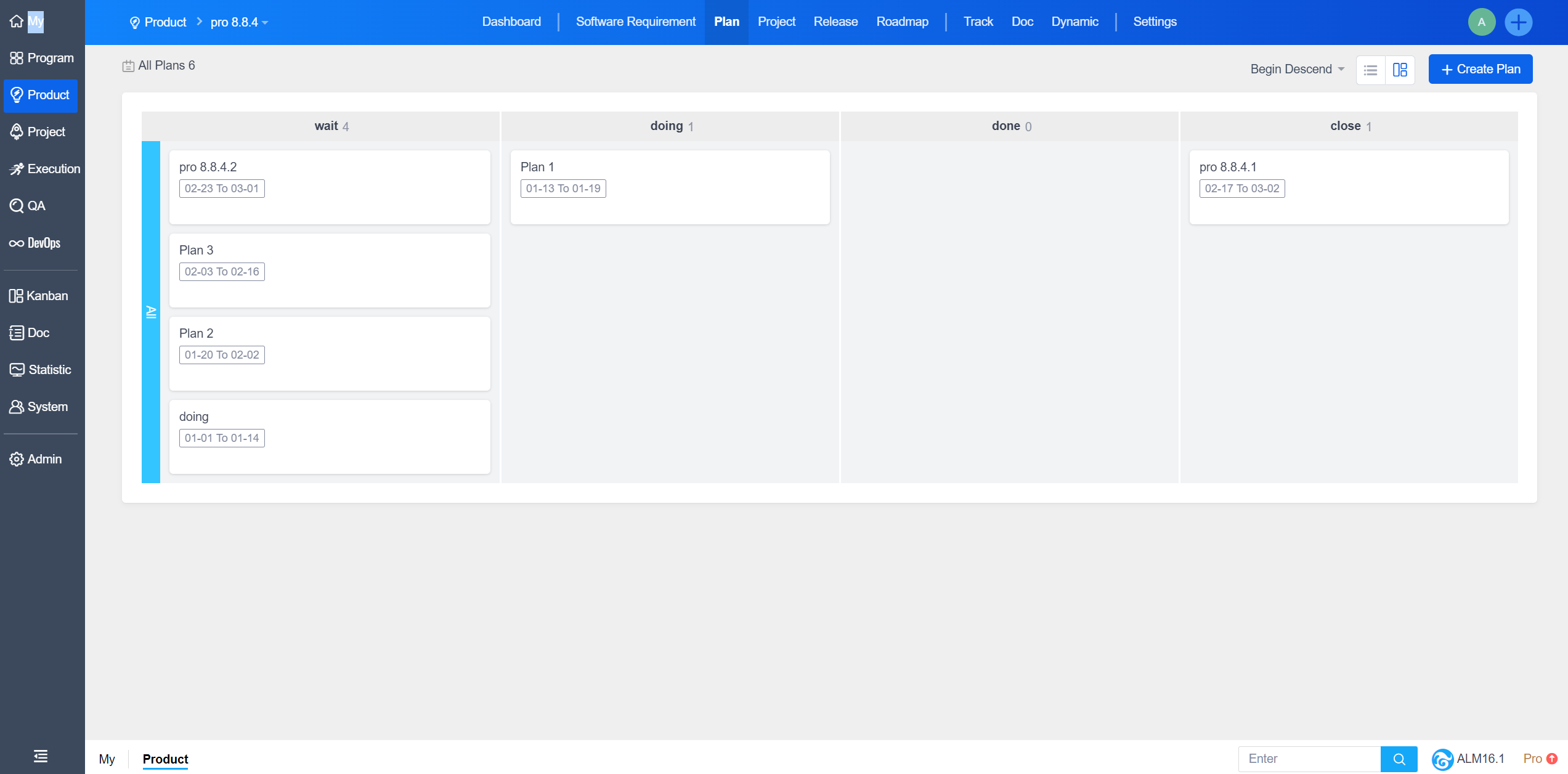The image size is (1568, 774).
Task: Switch to list view of plans
Action: pos(1370,70)
